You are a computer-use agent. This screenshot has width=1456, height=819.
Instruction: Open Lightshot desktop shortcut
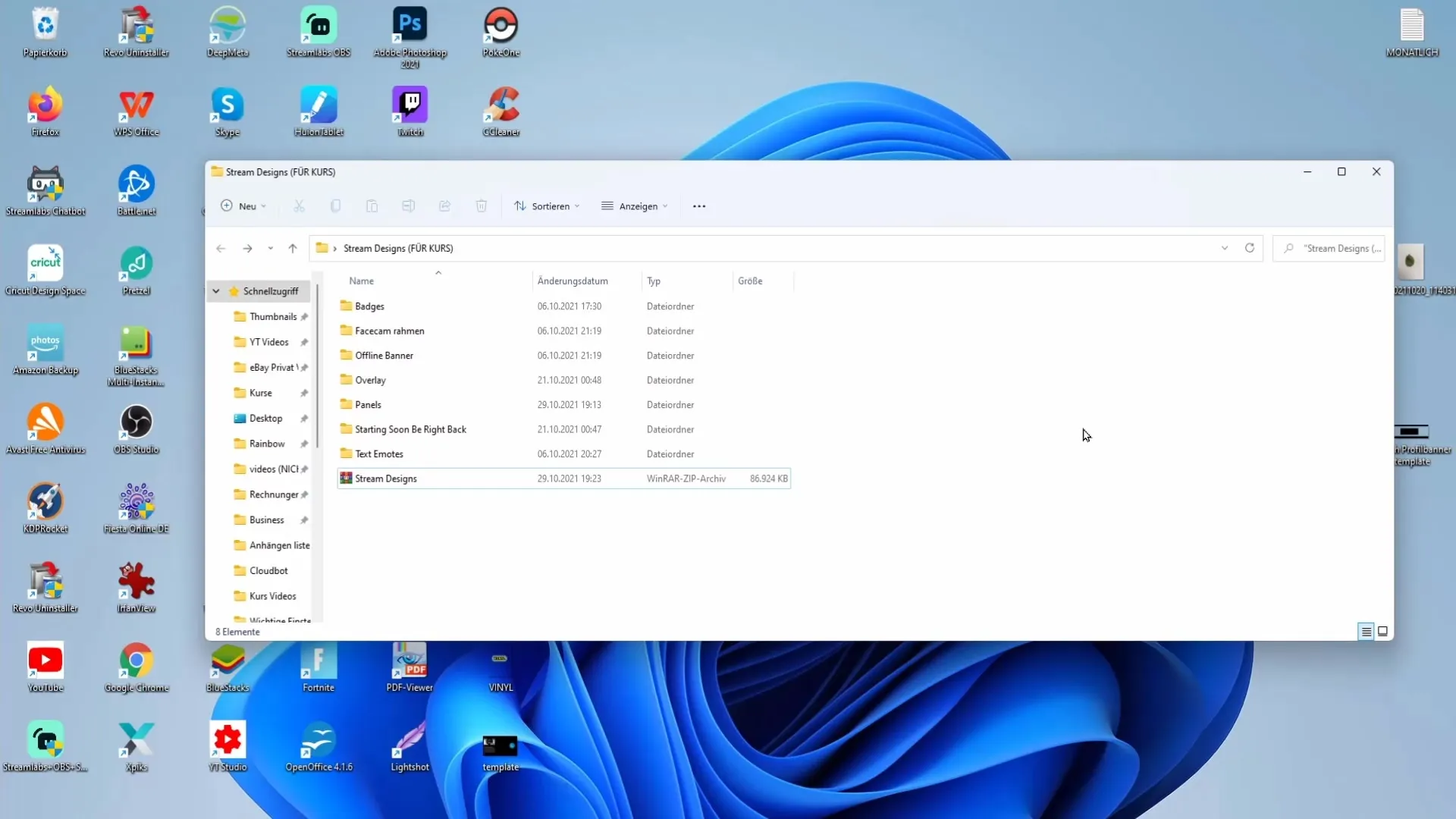pyautogui.click(x=409, y=747)
